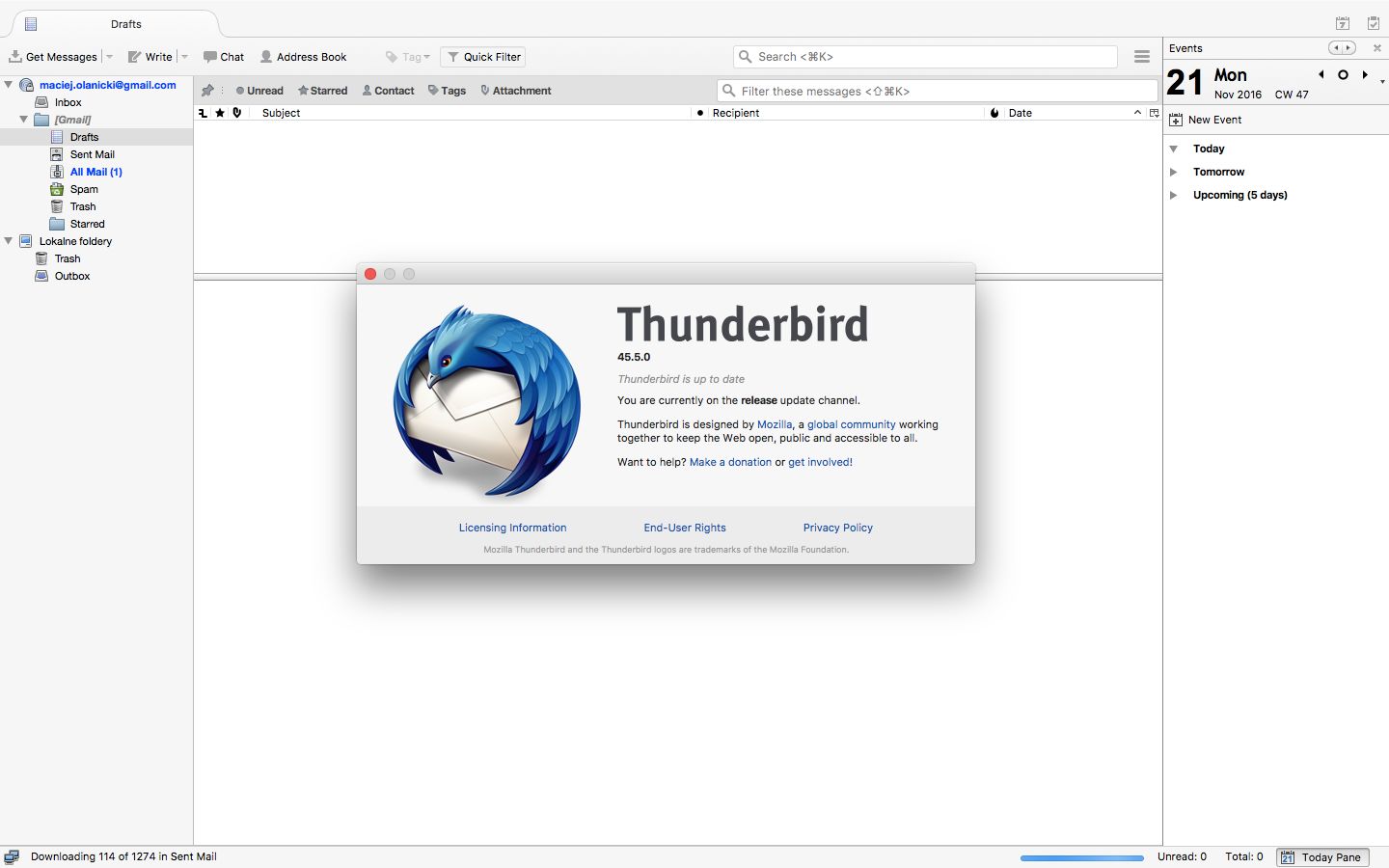Image resolution: width=1389 pixels, height=868 pixels.
Task: Toggle the Unread quick filter
Action: (x=259, y=91)
